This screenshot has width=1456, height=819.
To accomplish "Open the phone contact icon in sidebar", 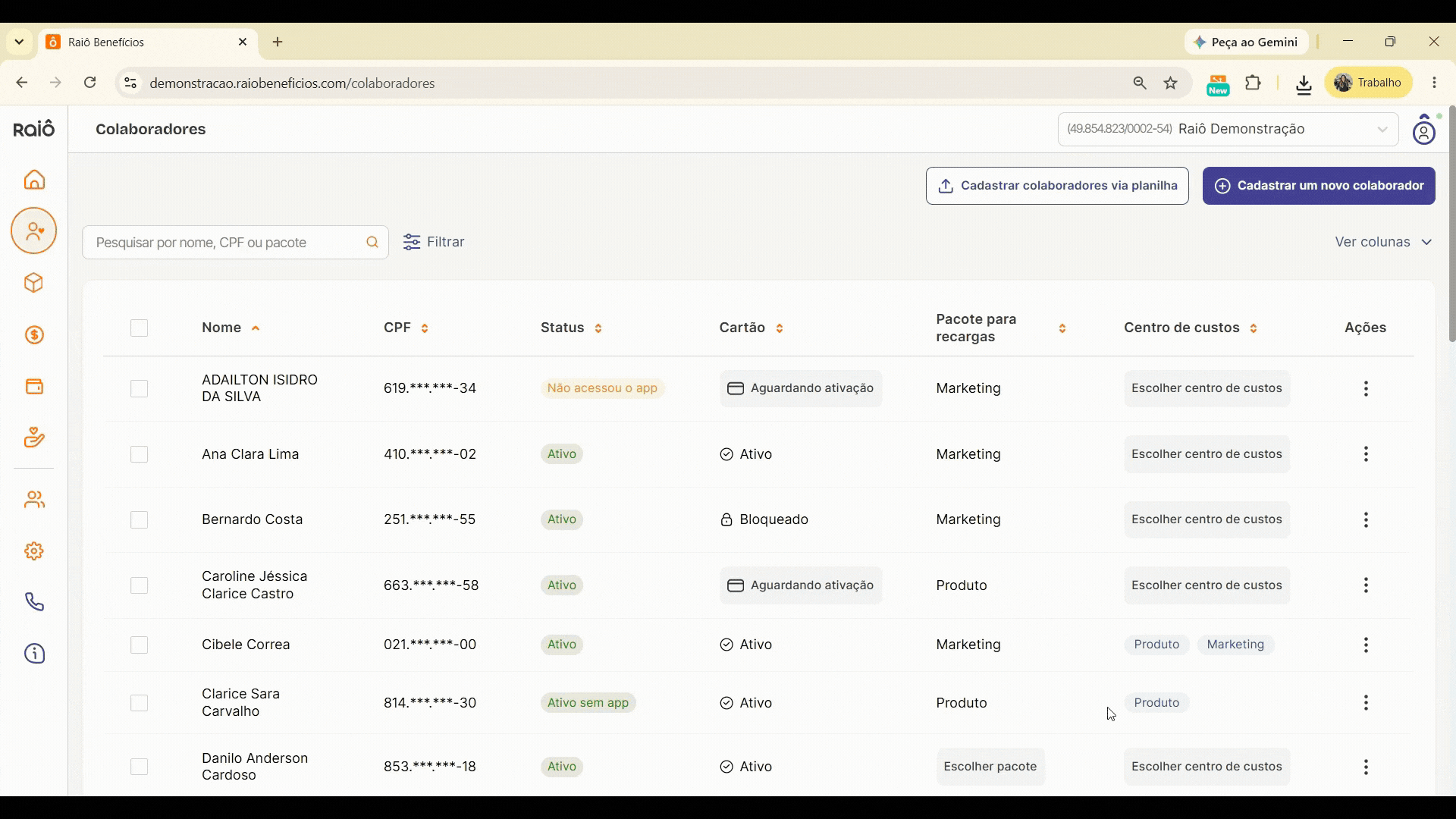I will [34, 602].
